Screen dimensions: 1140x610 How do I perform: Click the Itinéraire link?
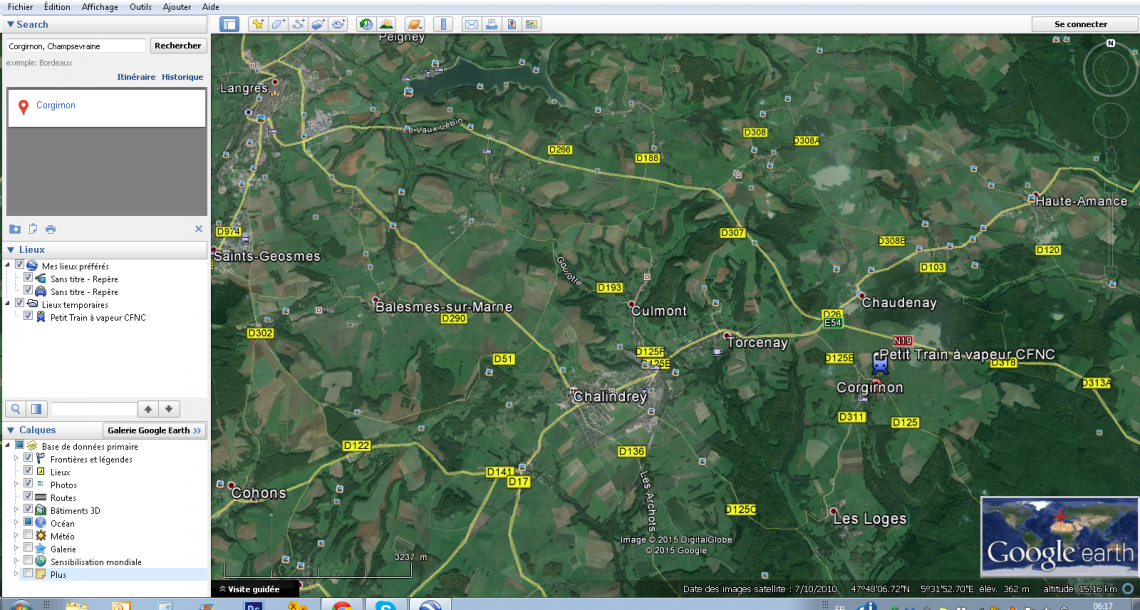coord(136,77)
